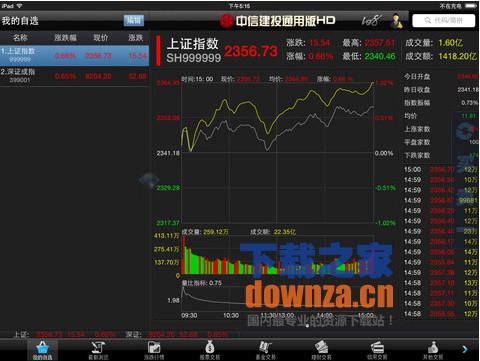Image resolution: width=480 pixels, height=361 pixels.
Task: Open the 基金交易 shopping cart tab
Action: (265, 350)
